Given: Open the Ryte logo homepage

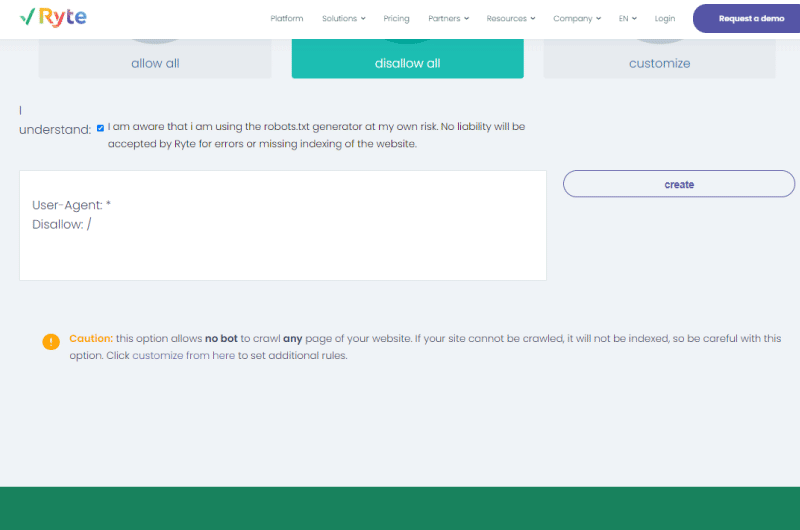Looking at the screenshot, I should (x=53, y=17).
